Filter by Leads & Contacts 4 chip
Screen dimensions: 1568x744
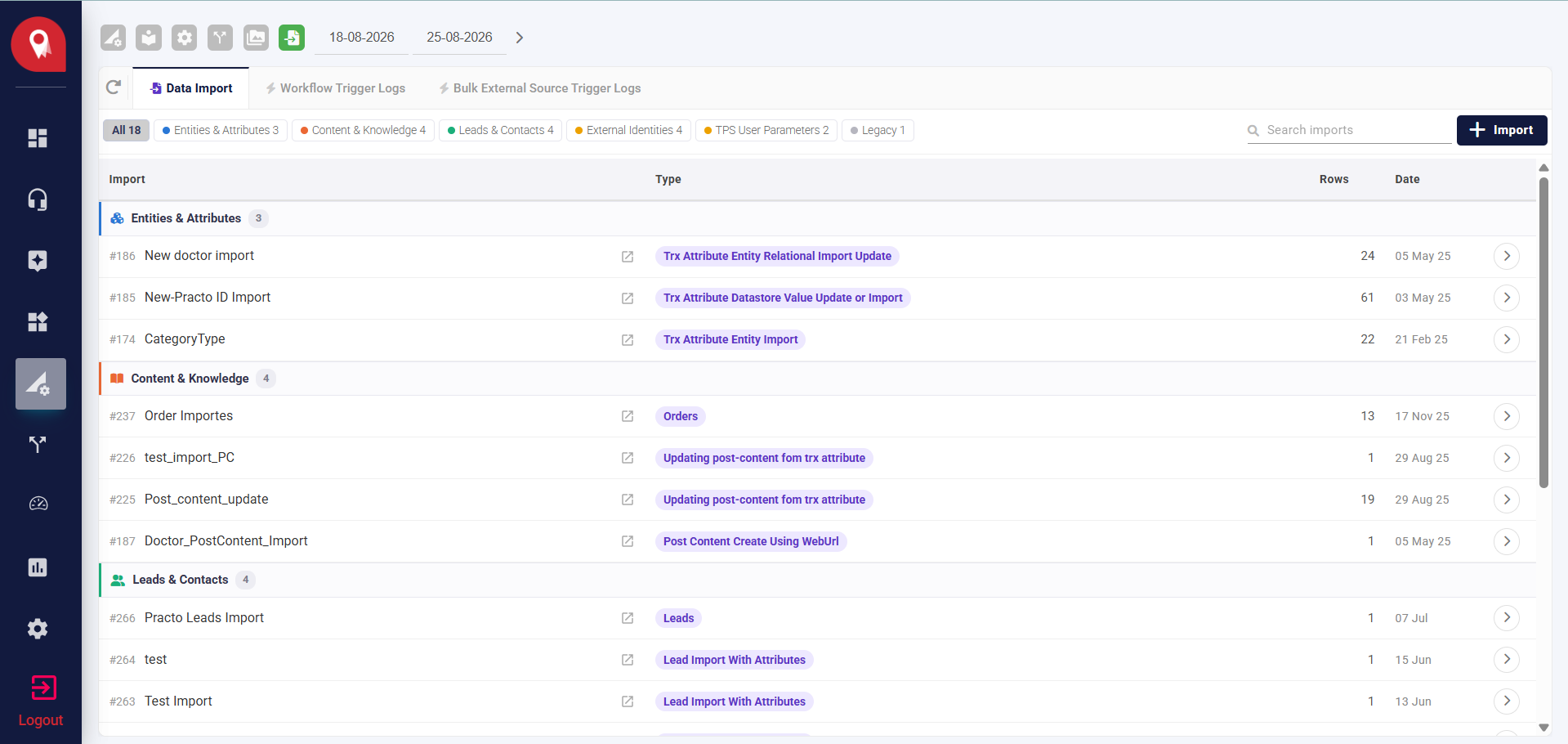tap(501, 130)
